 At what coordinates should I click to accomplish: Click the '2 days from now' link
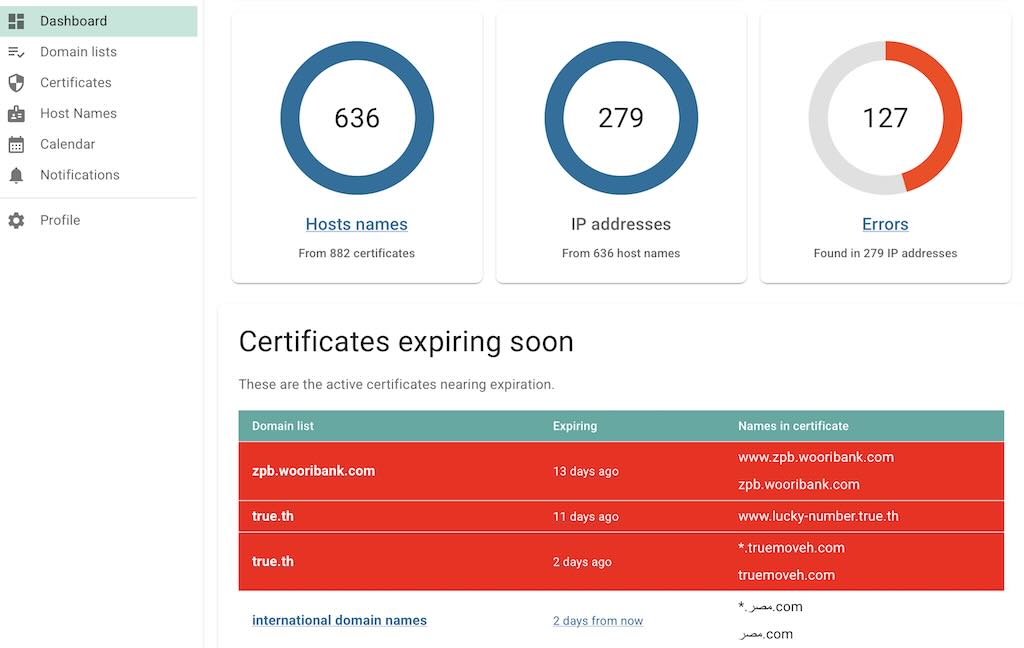click(598, 621)
